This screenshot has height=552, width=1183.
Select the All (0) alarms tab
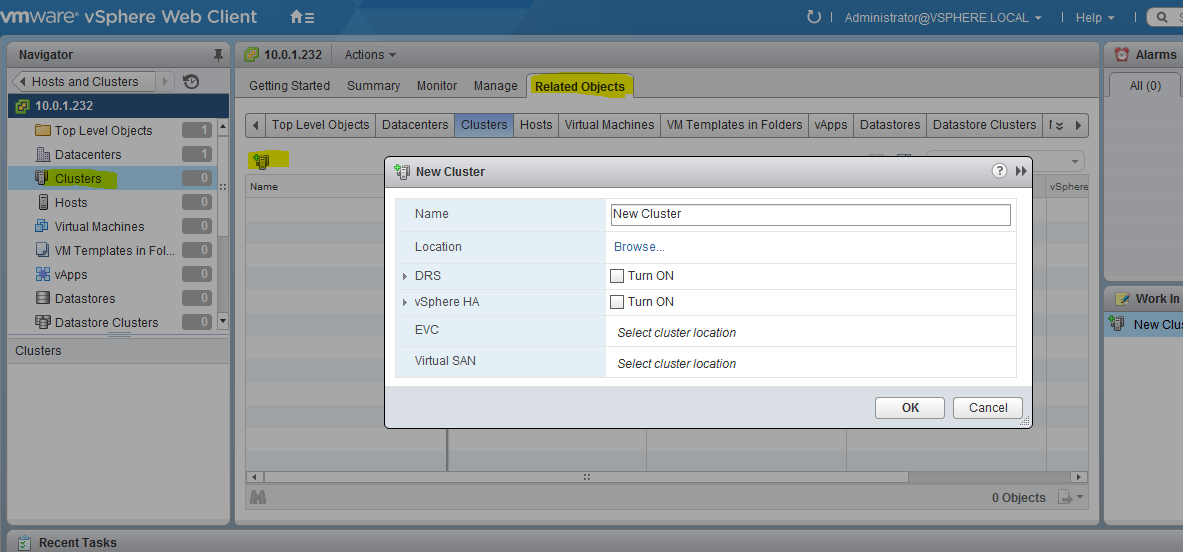(1145, 86)
